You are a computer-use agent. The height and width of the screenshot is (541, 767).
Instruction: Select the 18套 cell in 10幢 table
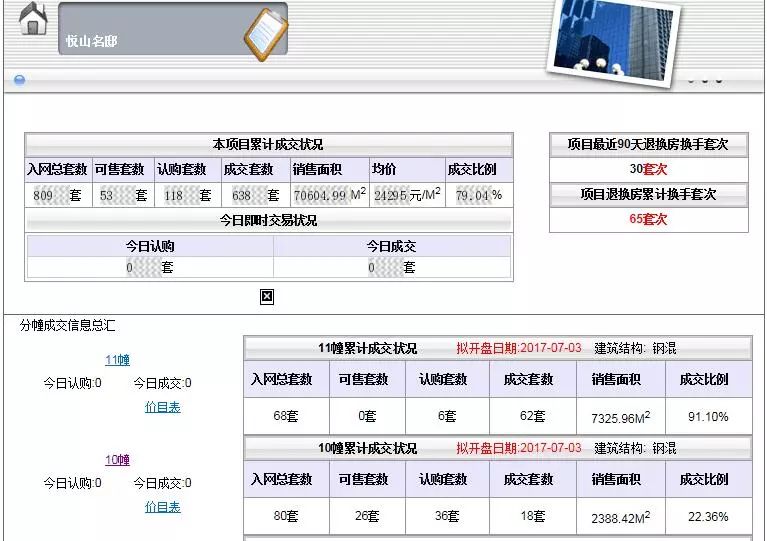533,516
